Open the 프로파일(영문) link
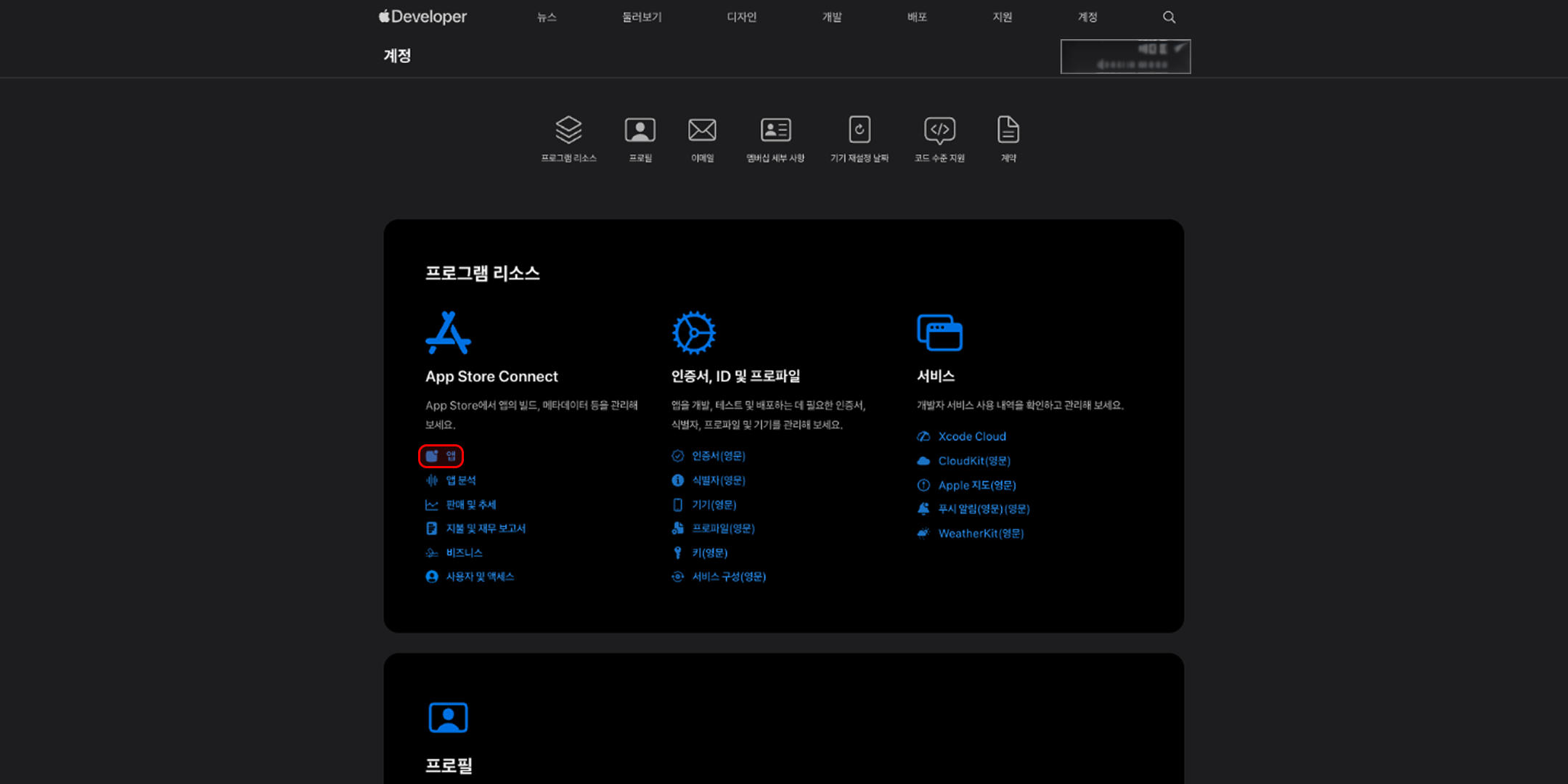This screenshot has width=1568, height=784. (x=723, y=528)
